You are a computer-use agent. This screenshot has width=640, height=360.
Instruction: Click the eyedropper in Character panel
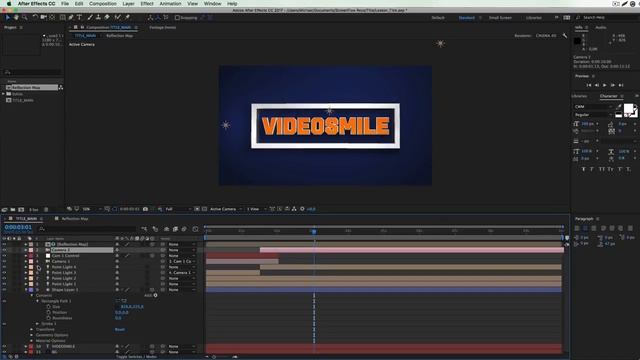pyautogui.click(x=619, y=107)
